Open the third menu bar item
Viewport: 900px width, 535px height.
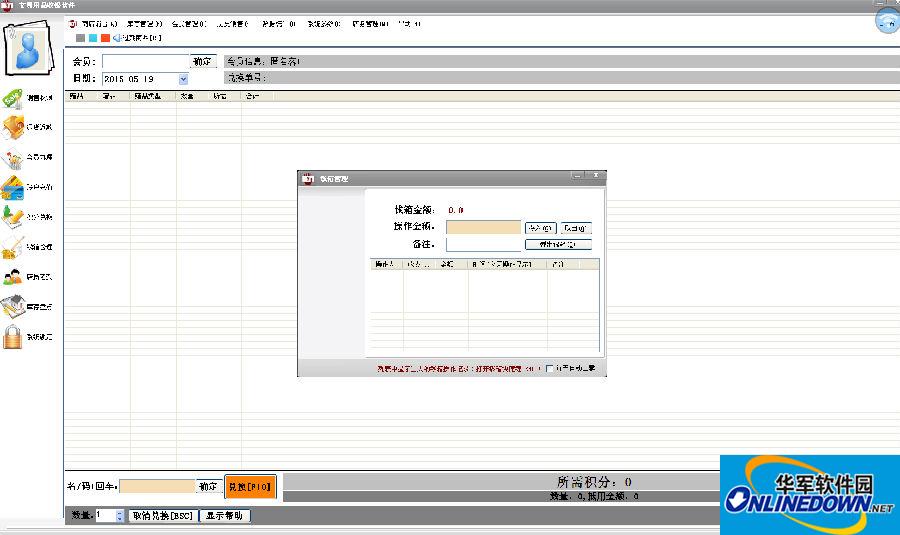[189, 24]
